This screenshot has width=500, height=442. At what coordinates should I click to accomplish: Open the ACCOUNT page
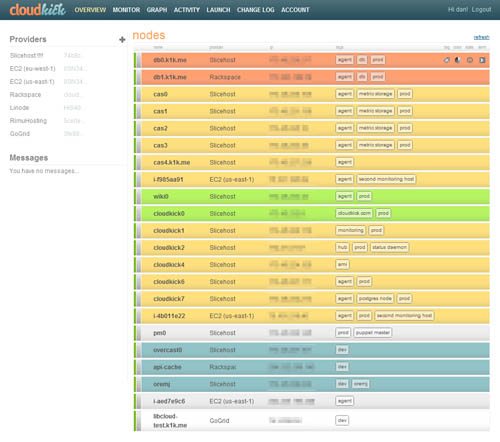[295, 10]
